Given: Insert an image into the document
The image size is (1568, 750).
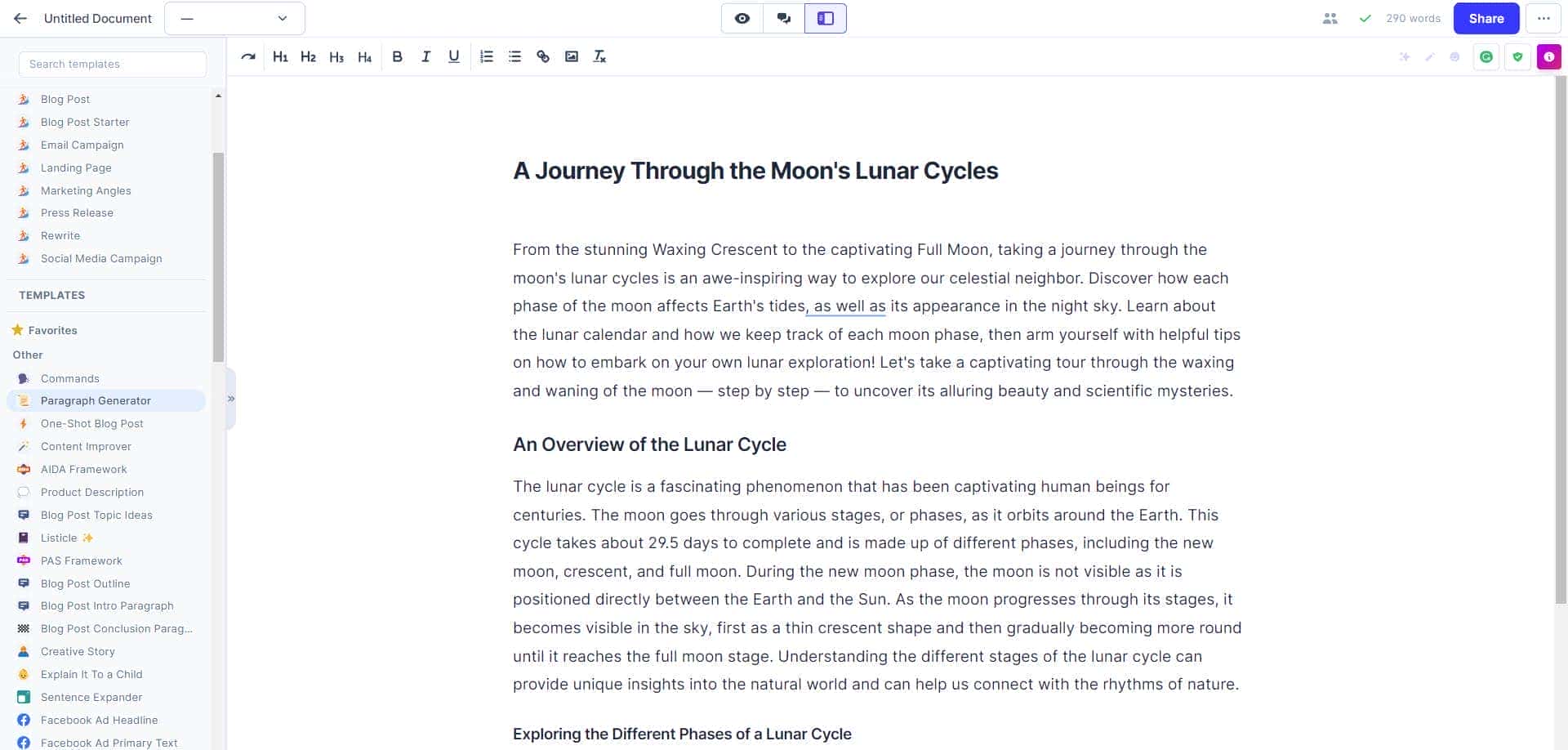Looking at the screenshot, I should click(x=572, y=56).
